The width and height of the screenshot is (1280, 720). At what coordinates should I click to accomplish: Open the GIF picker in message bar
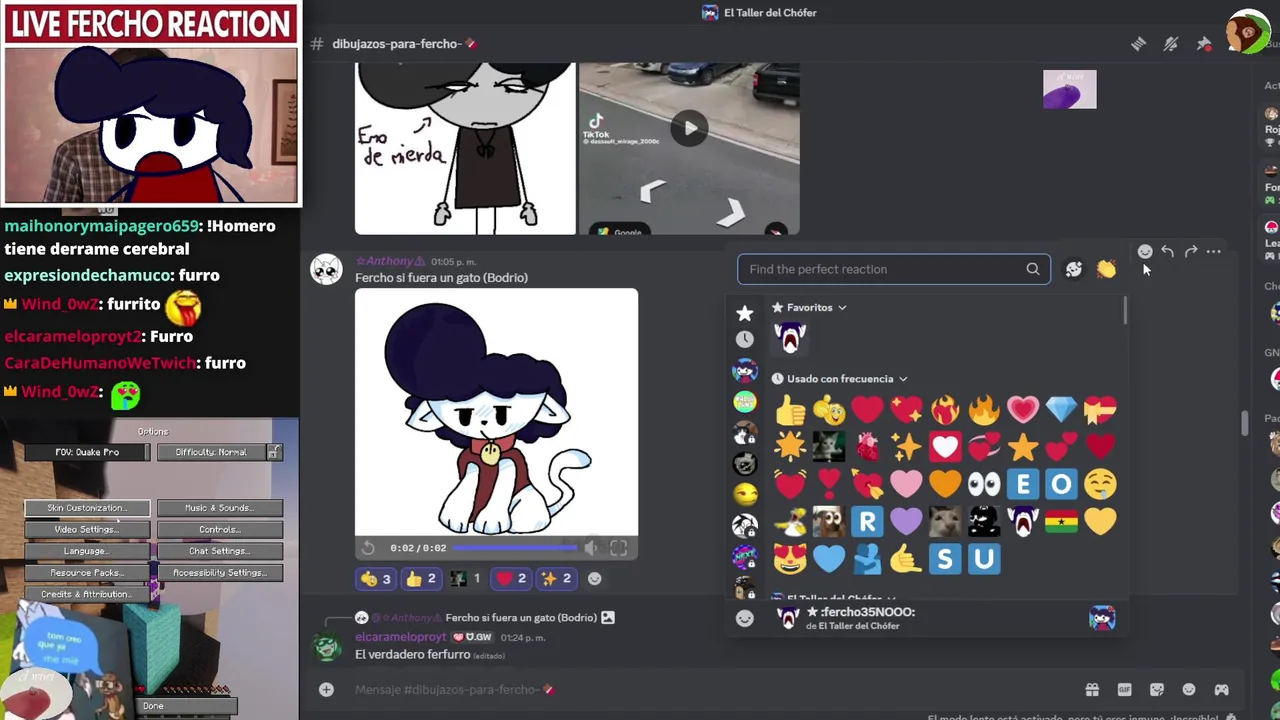coord(1124,689)
